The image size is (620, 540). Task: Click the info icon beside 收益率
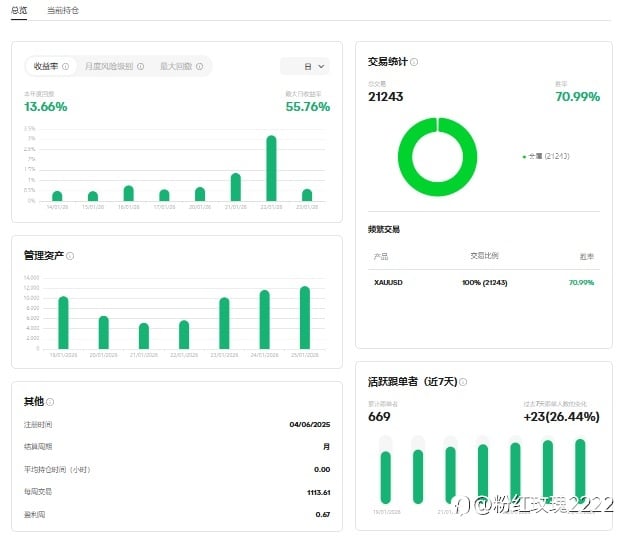66,66
